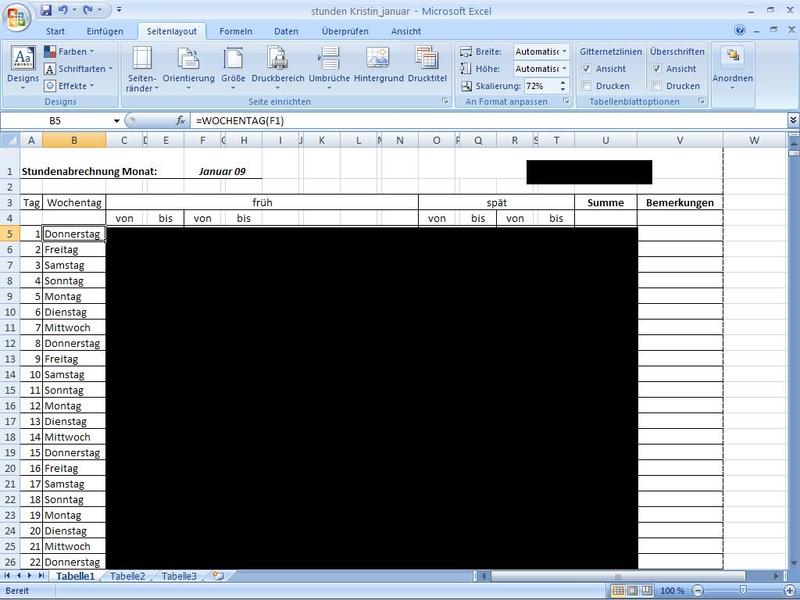
Task: Insert a new worksheet tab
Action: pos(218,576)
